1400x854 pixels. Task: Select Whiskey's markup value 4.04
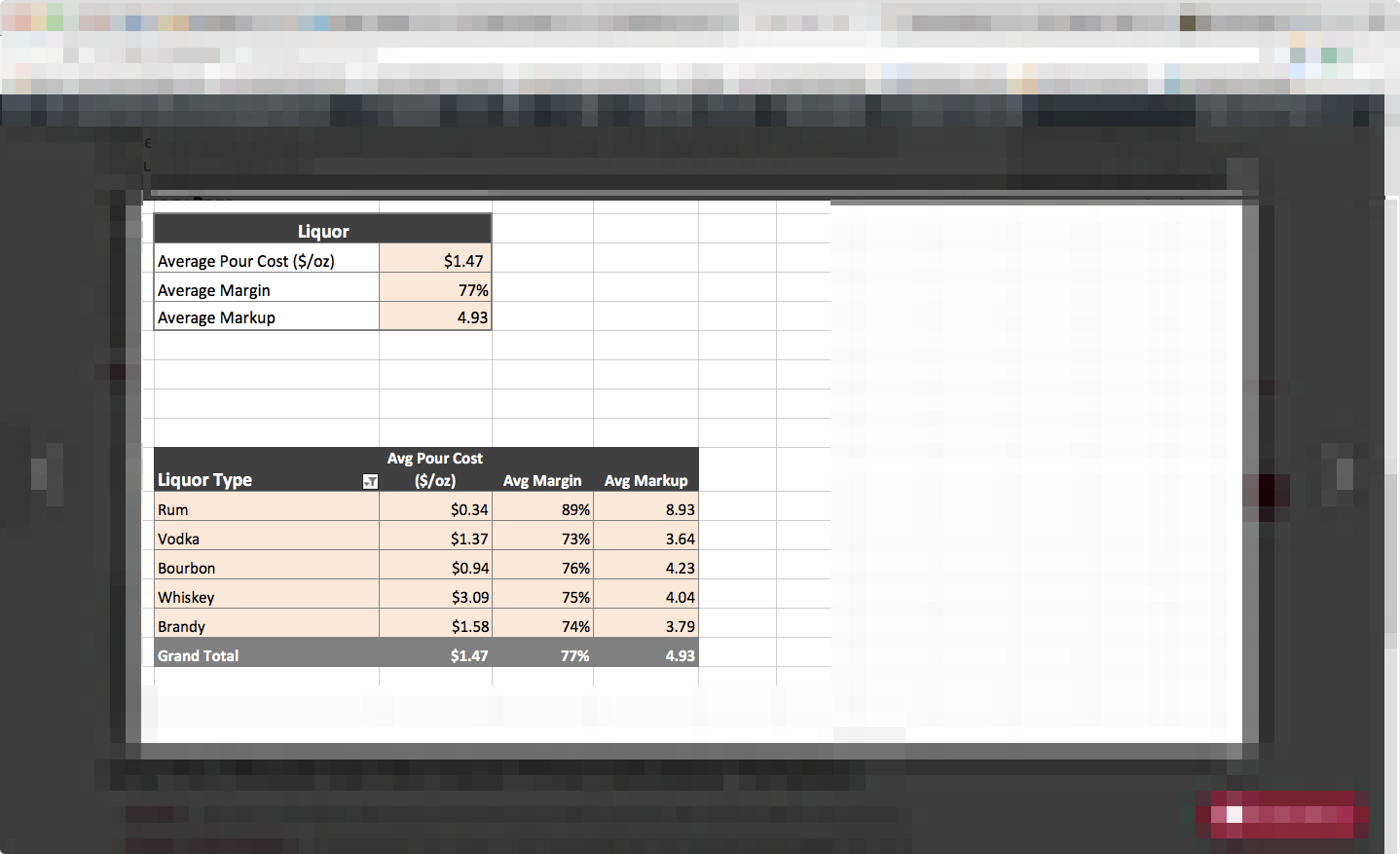[645, 594]
